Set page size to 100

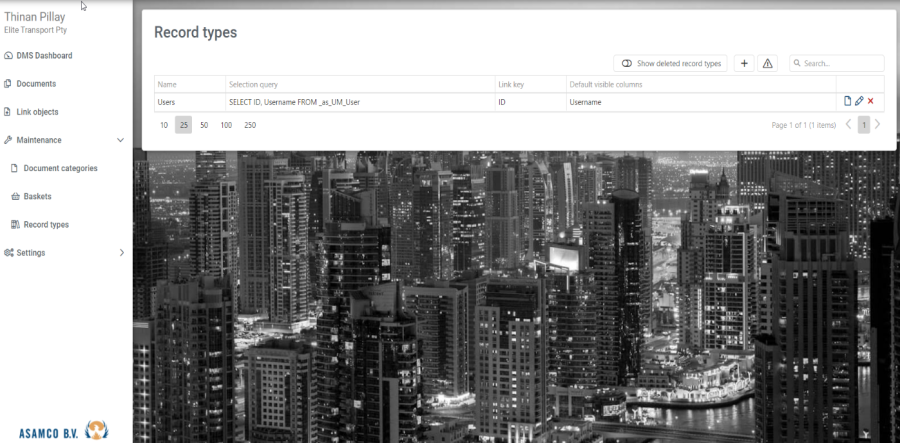[226, 125]
